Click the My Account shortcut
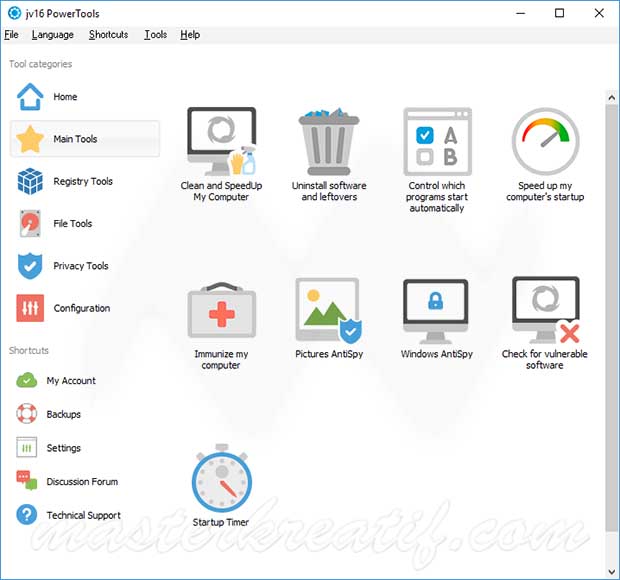The height and width of the screenshot is (580, 620). pos(70,381)
